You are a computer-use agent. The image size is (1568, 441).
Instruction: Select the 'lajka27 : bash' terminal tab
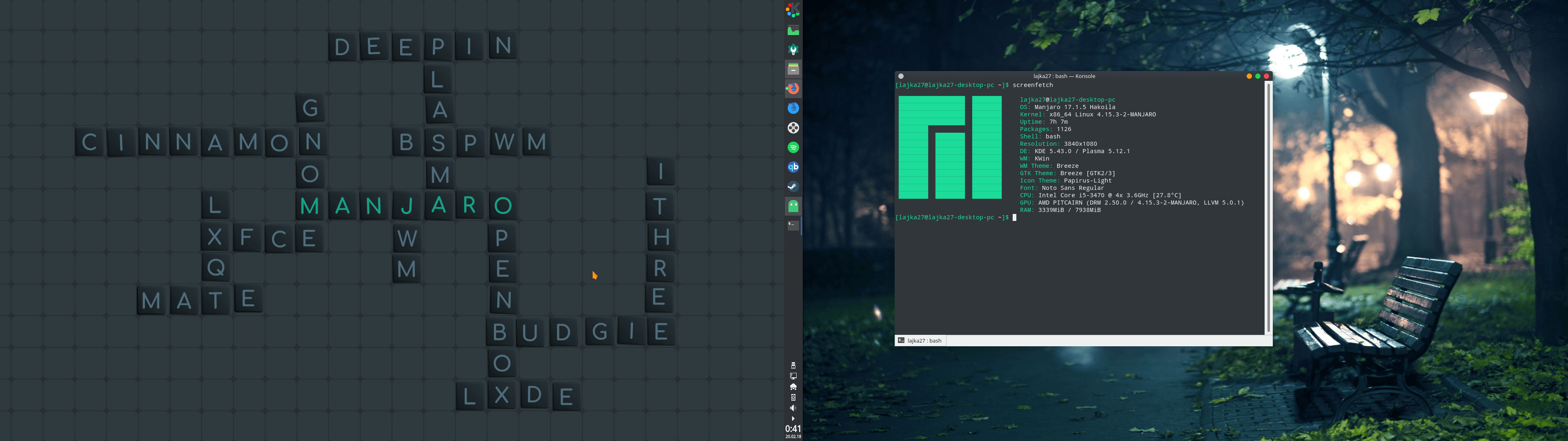[921, 341]
